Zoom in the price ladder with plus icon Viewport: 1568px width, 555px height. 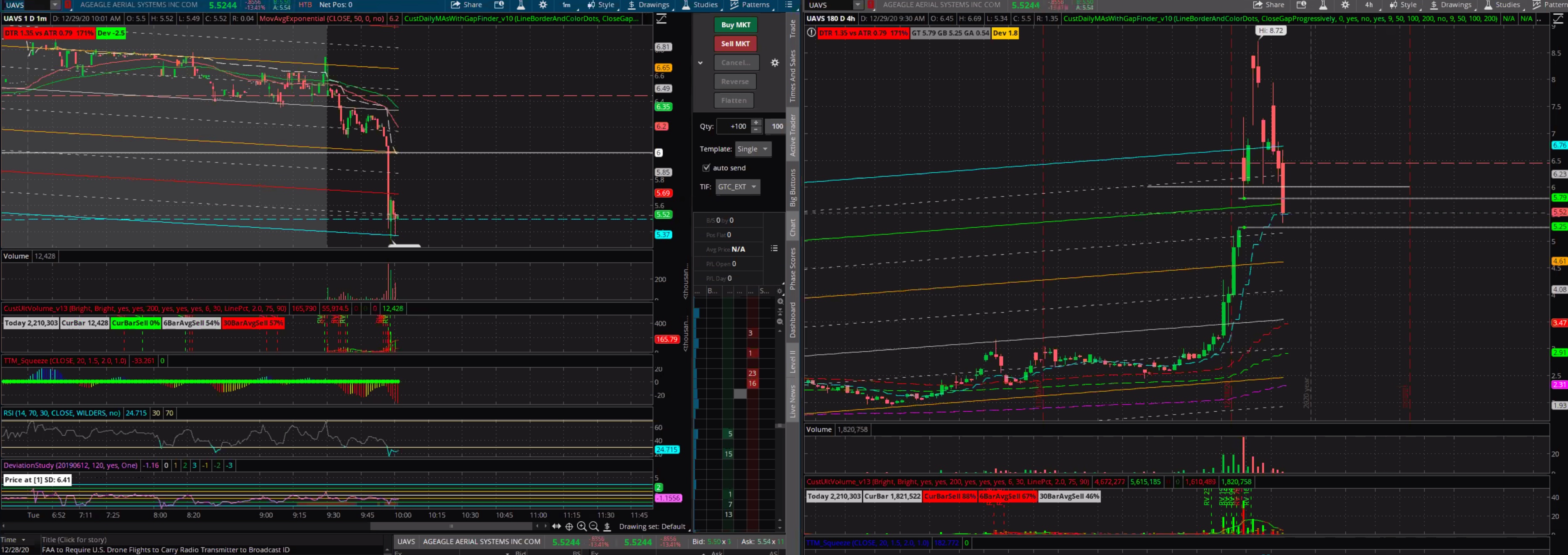[780, 301]
